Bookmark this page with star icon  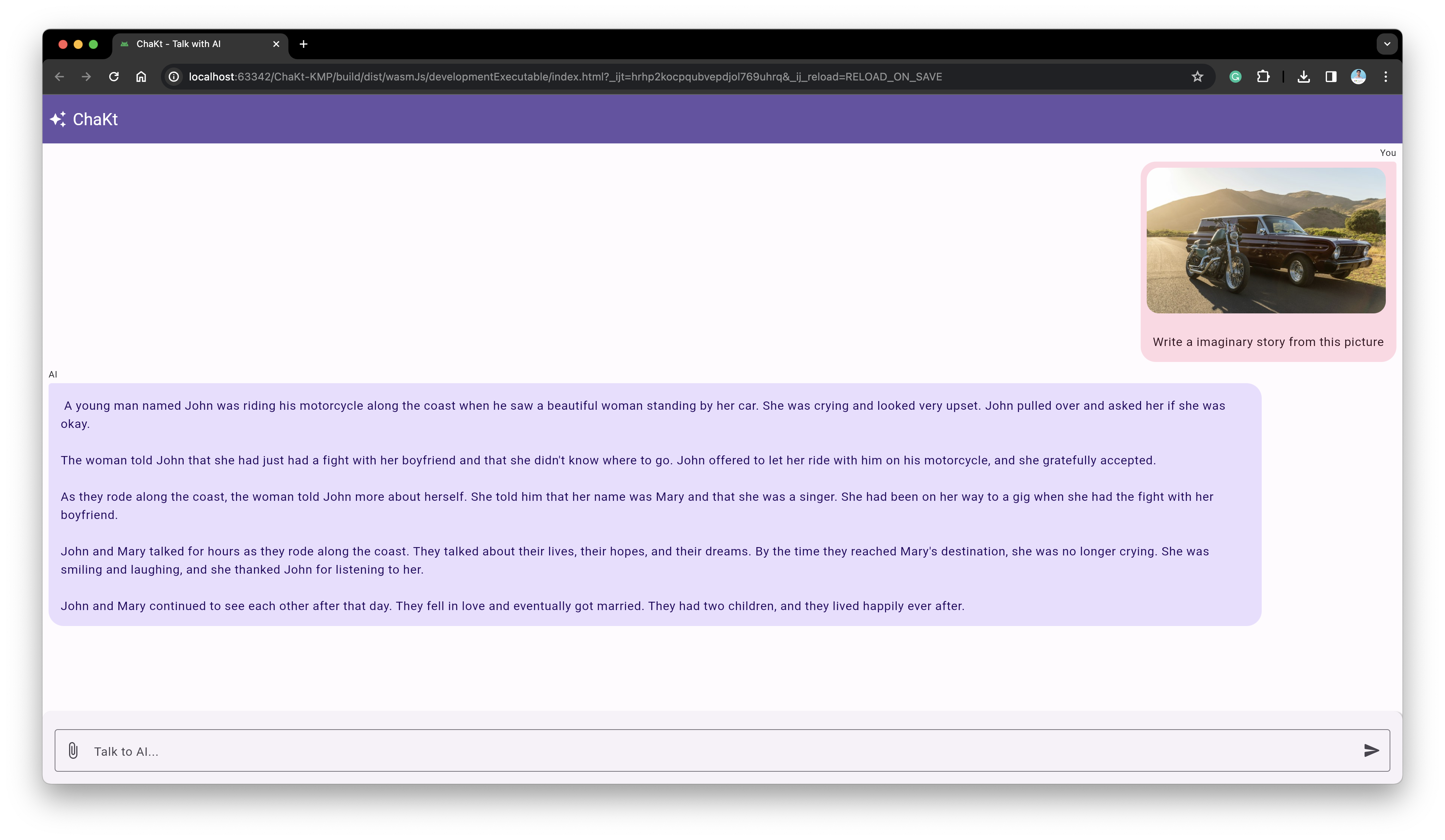1197,77
